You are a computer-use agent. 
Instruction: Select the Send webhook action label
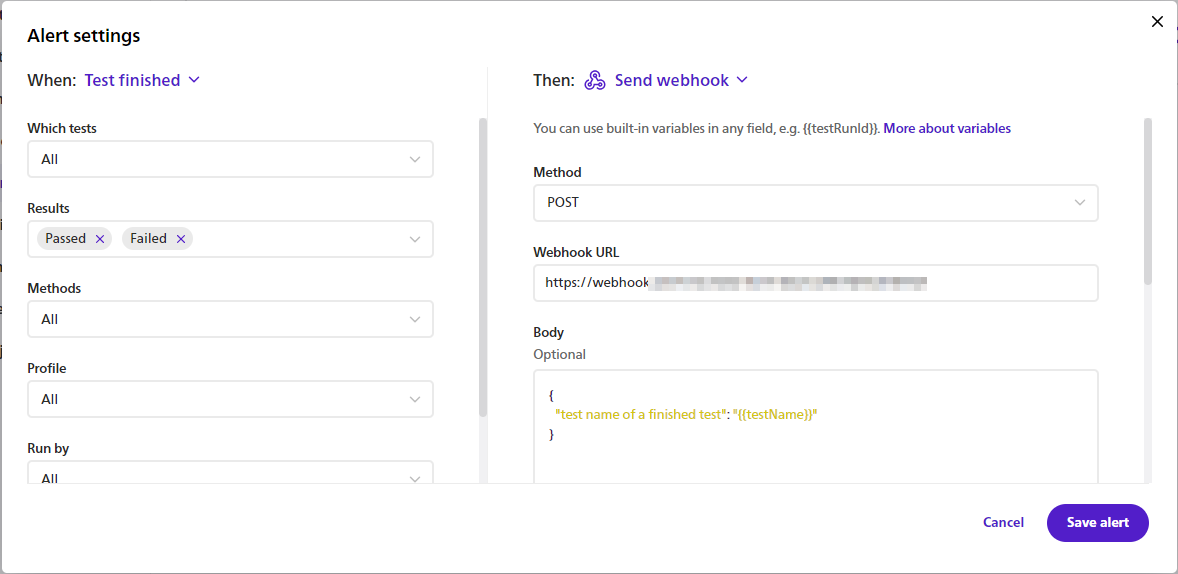tap(671, 80)
